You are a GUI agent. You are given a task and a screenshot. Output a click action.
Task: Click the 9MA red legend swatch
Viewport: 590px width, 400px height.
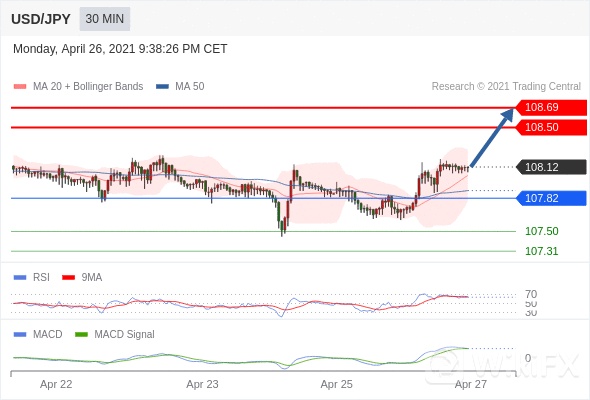68,278
